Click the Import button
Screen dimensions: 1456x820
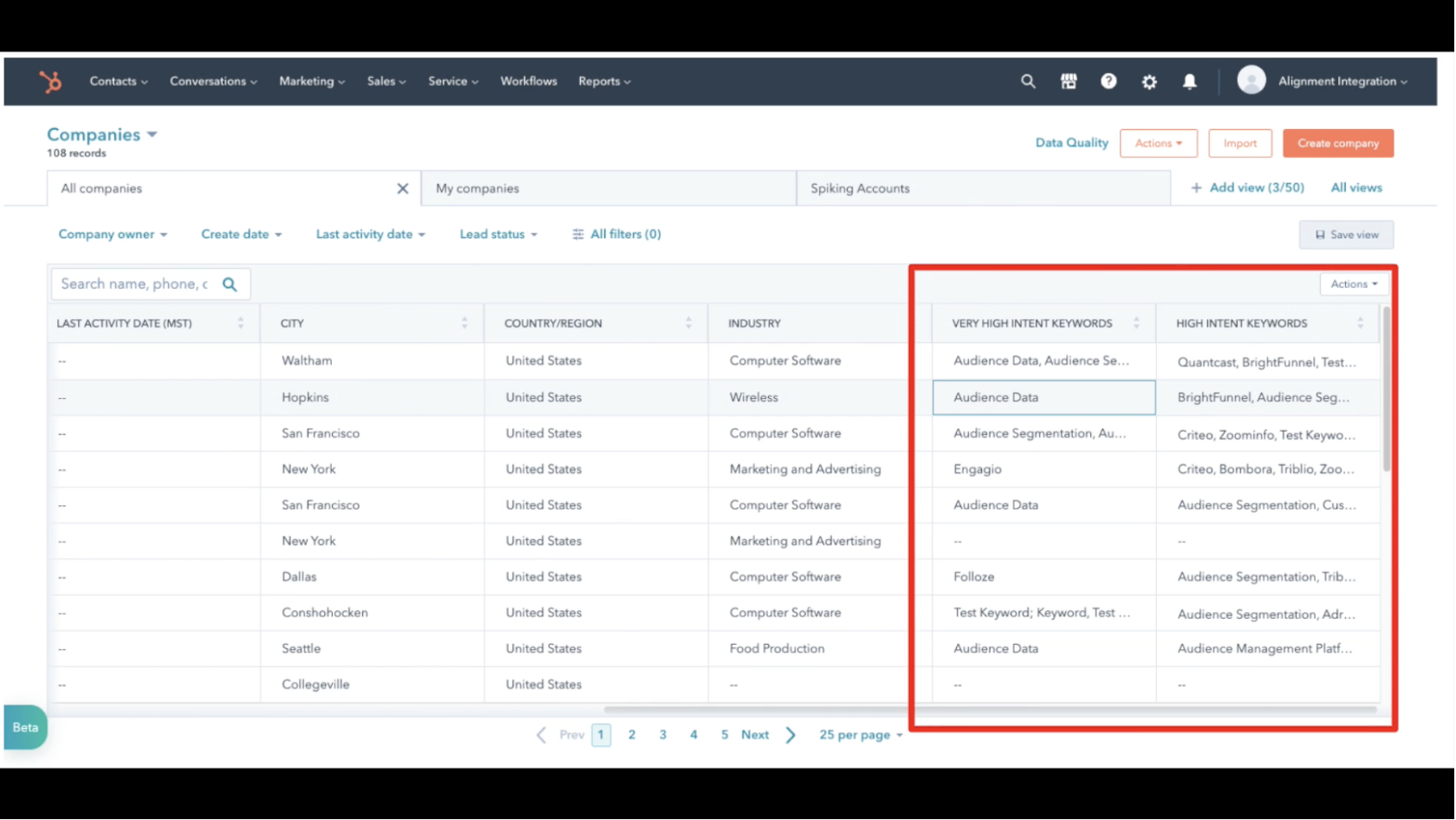(x=1241, y=144)
